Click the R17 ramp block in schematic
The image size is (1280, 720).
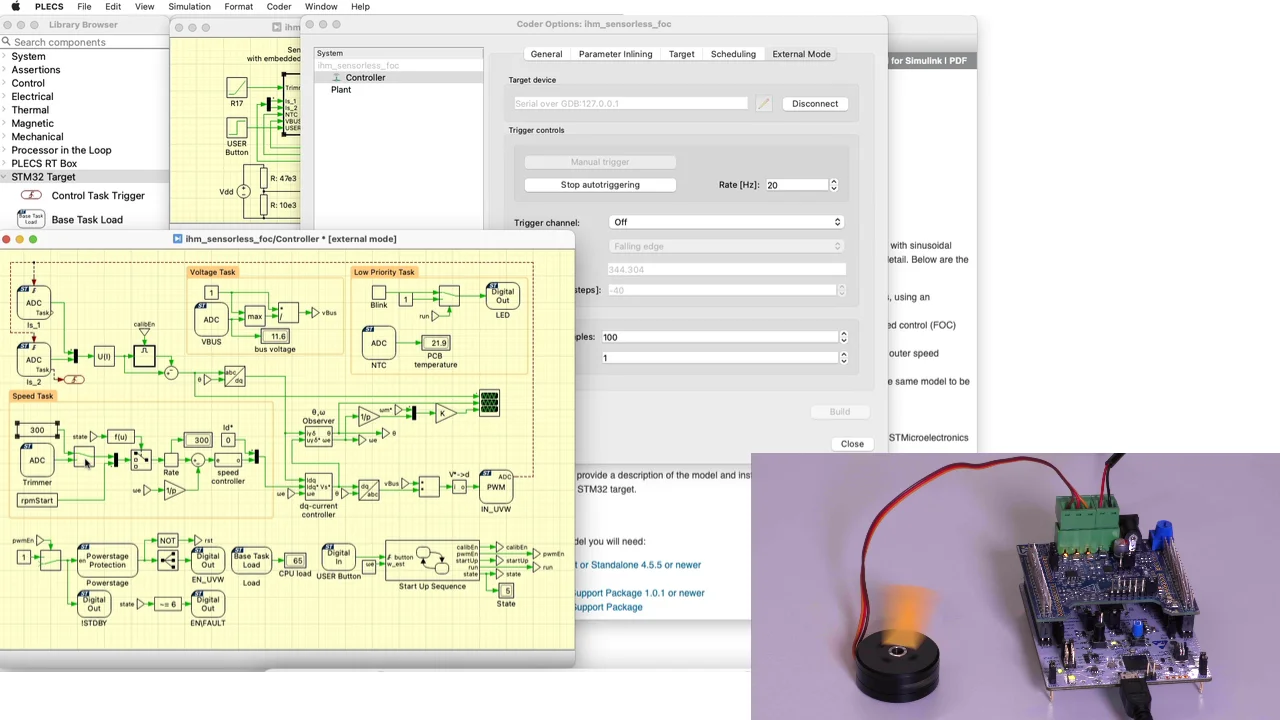coord(236,88)
